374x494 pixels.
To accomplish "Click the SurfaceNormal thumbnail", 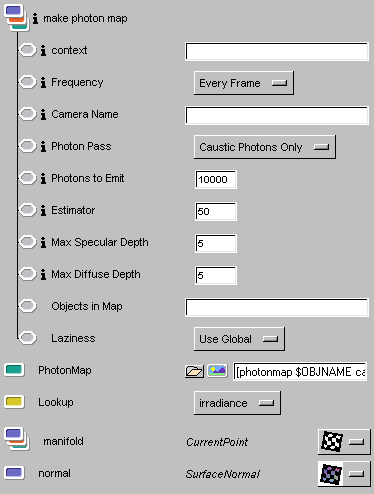I will pos(331,474).
